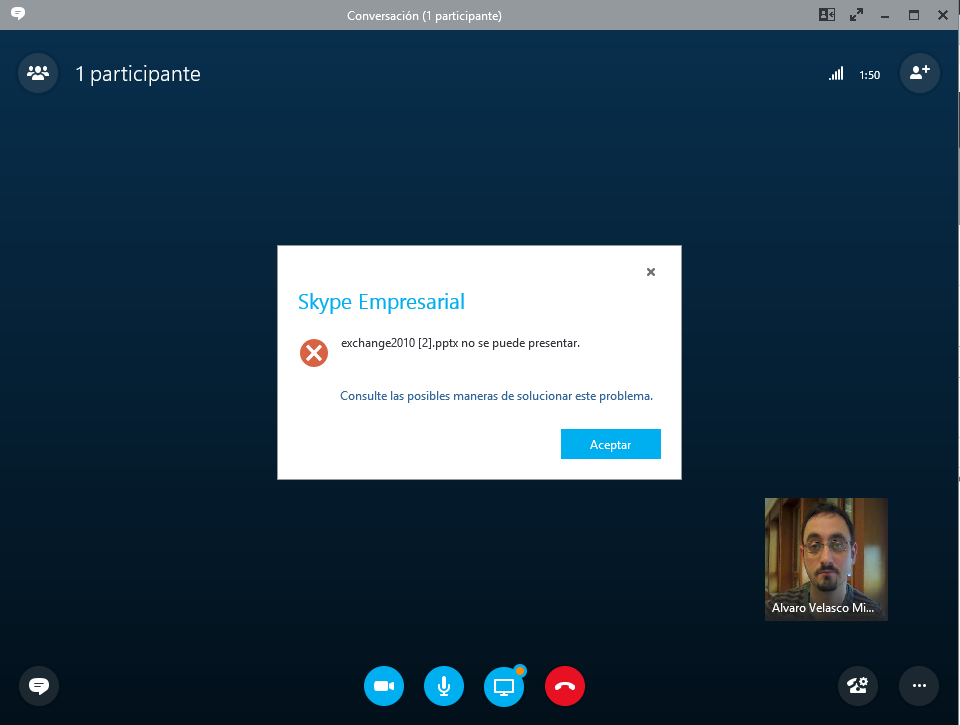Screen dimensions: 960x725
Task: Hang up with the red phone button
Action: click(564, 686)
